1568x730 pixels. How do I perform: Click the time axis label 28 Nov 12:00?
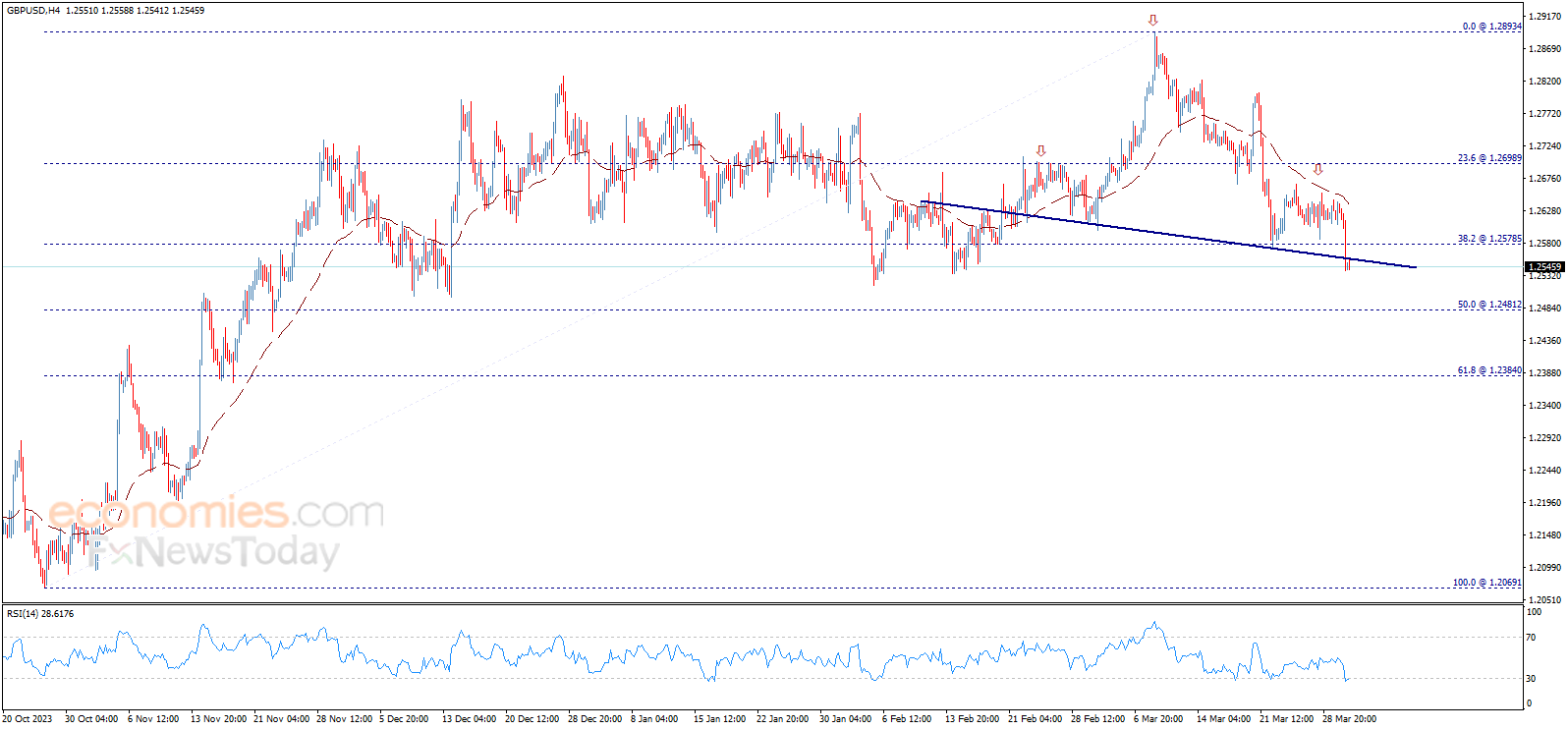tap(345, 719)
